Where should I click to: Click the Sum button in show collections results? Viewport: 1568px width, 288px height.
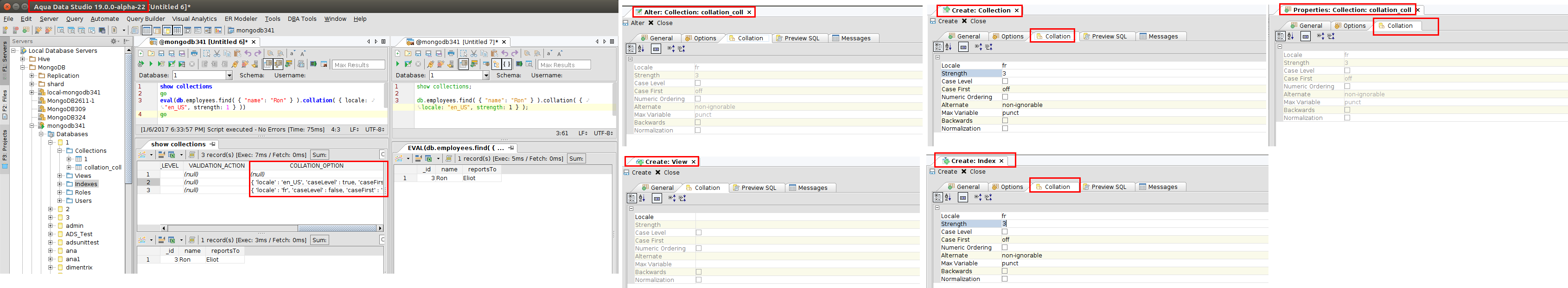pos(319,155)
